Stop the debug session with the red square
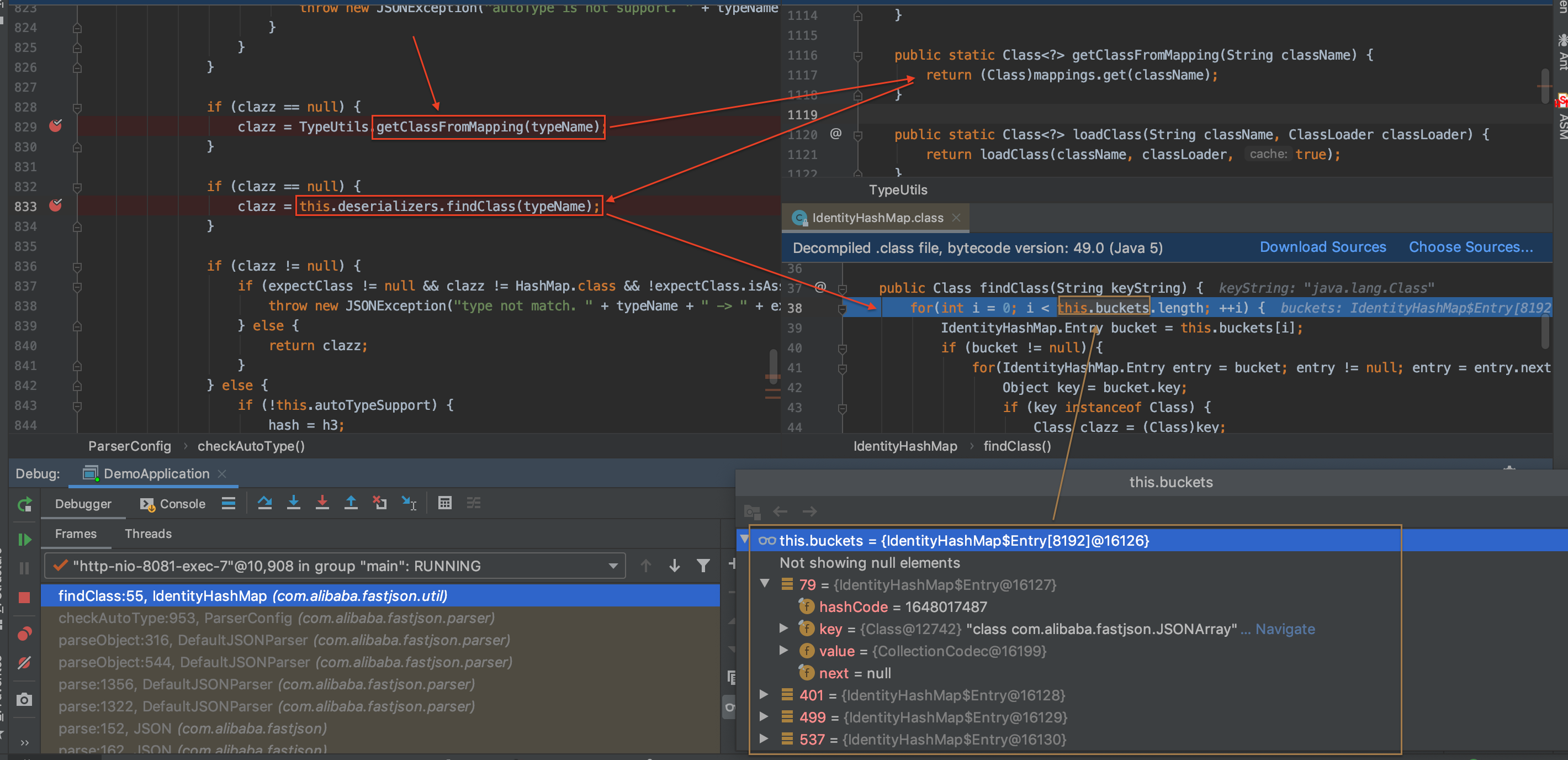 (24, 598)
